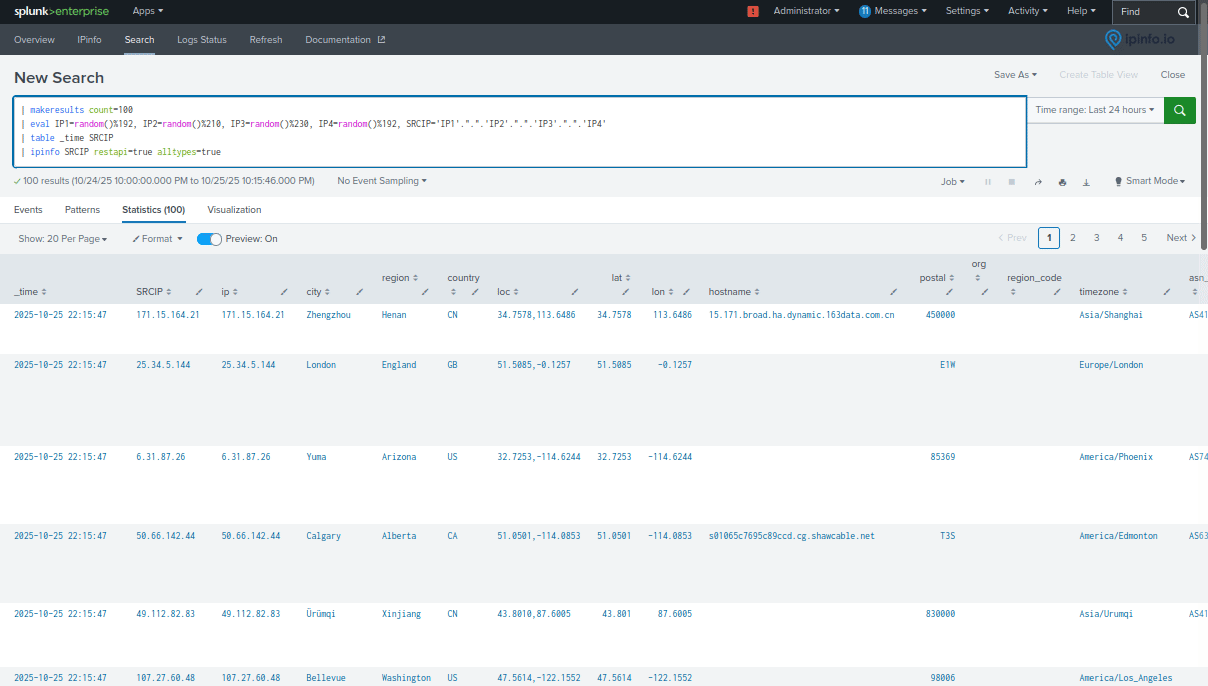Export the search results
Viewport: 1208px width, 686px height.
tap(1086, 181)
